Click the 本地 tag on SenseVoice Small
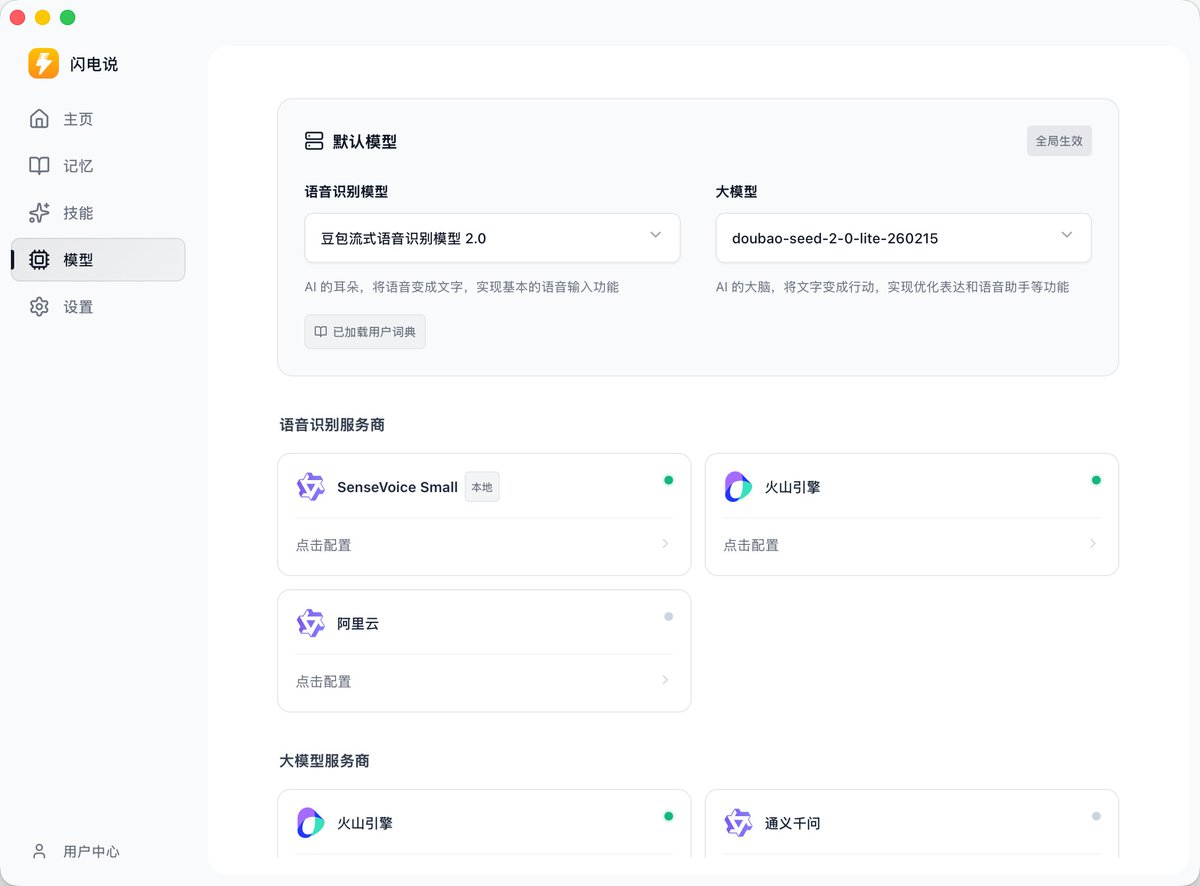This screenshot has height=886, width=1200. click(x=482, y=487)
